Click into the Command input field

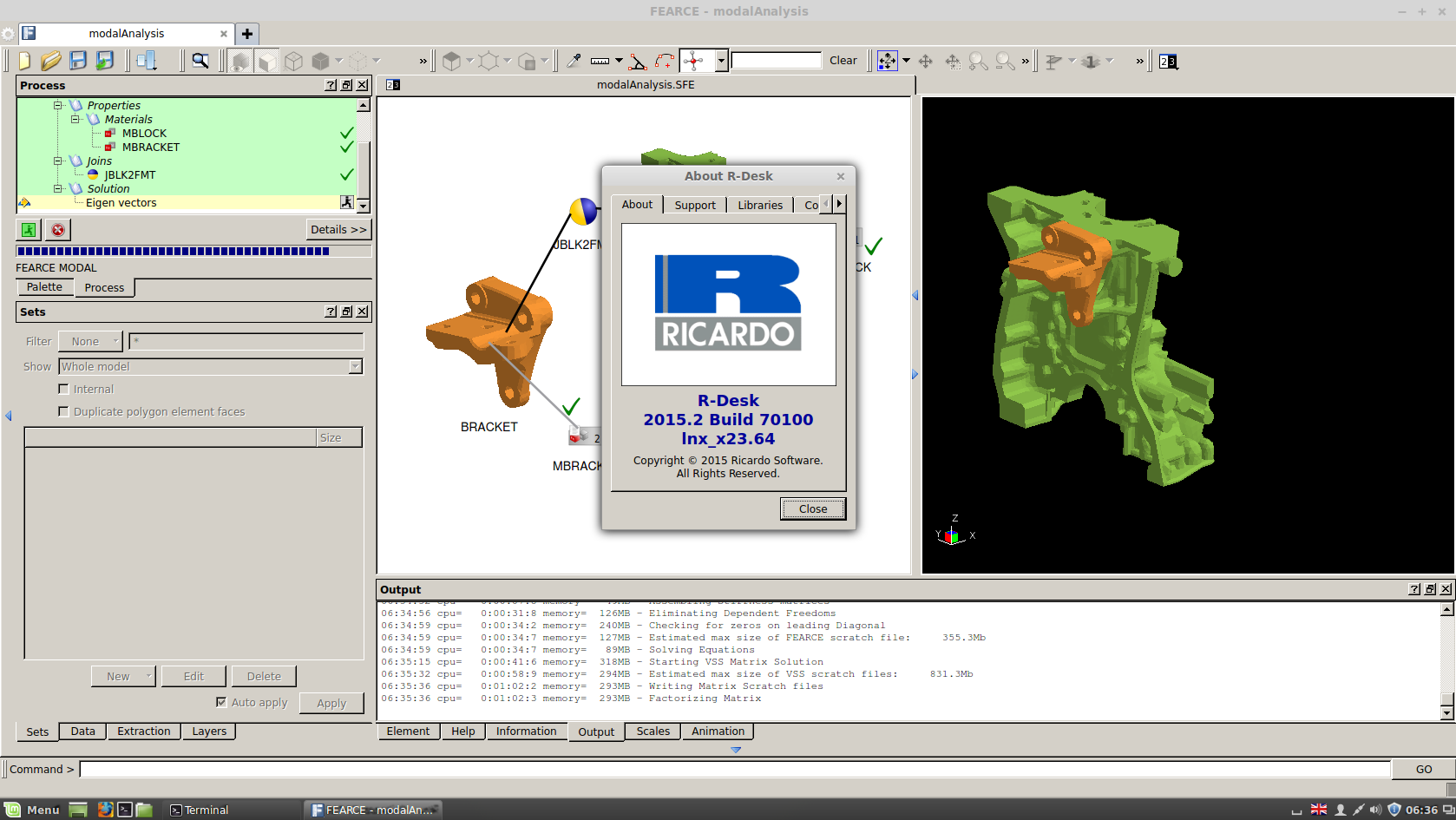coord(735,769)
